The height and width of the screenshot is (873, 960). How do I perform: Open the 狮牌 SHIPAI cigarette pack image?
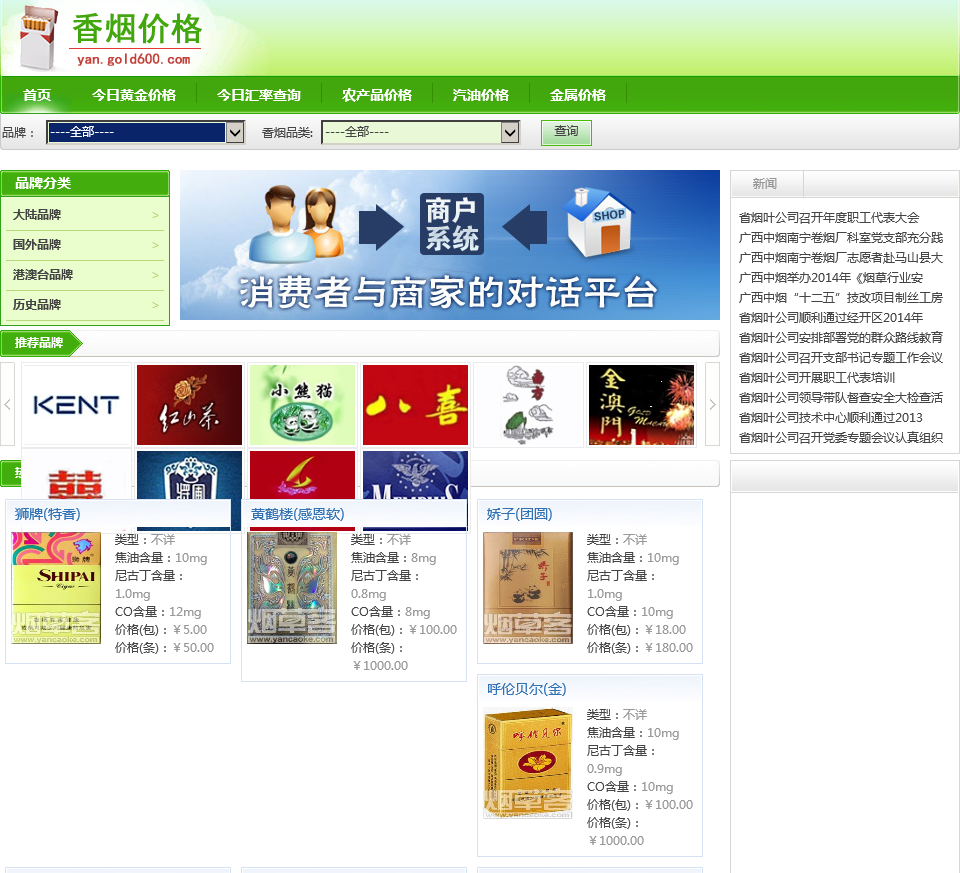tap(56, 588)
